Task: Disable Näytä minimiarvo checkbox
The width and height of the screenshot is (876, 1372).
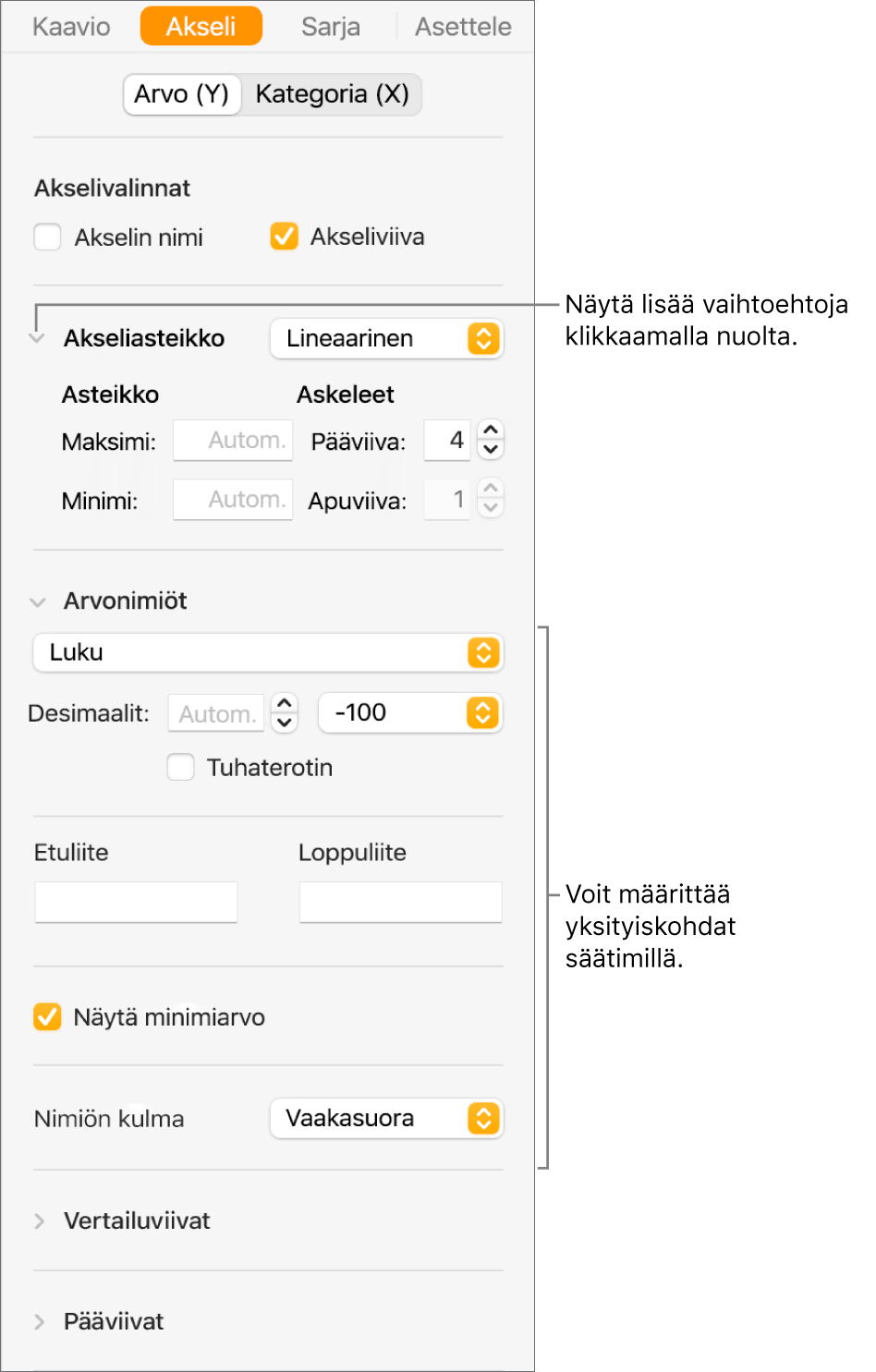Action: click(47, 1017)
